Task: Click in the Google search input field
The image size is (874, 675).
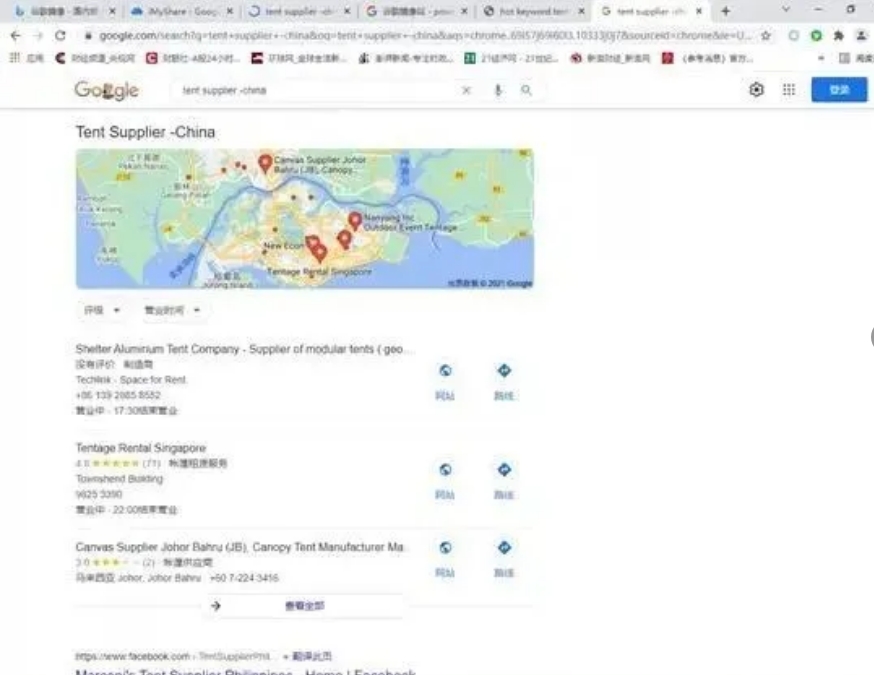Action: click(x=318, y=90)
